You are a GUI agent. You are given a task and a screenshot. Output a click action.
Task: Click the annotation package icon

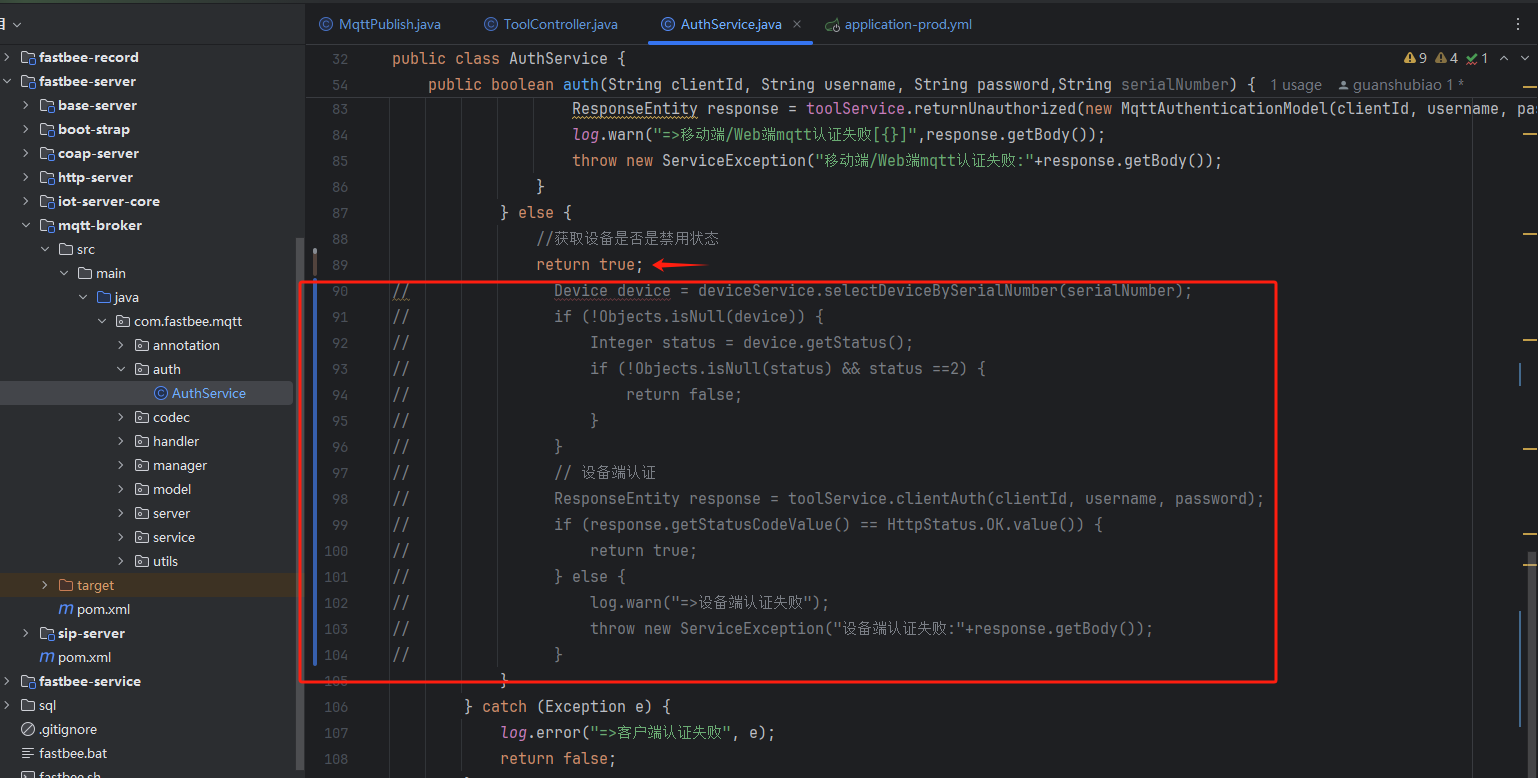coord(141,345)
